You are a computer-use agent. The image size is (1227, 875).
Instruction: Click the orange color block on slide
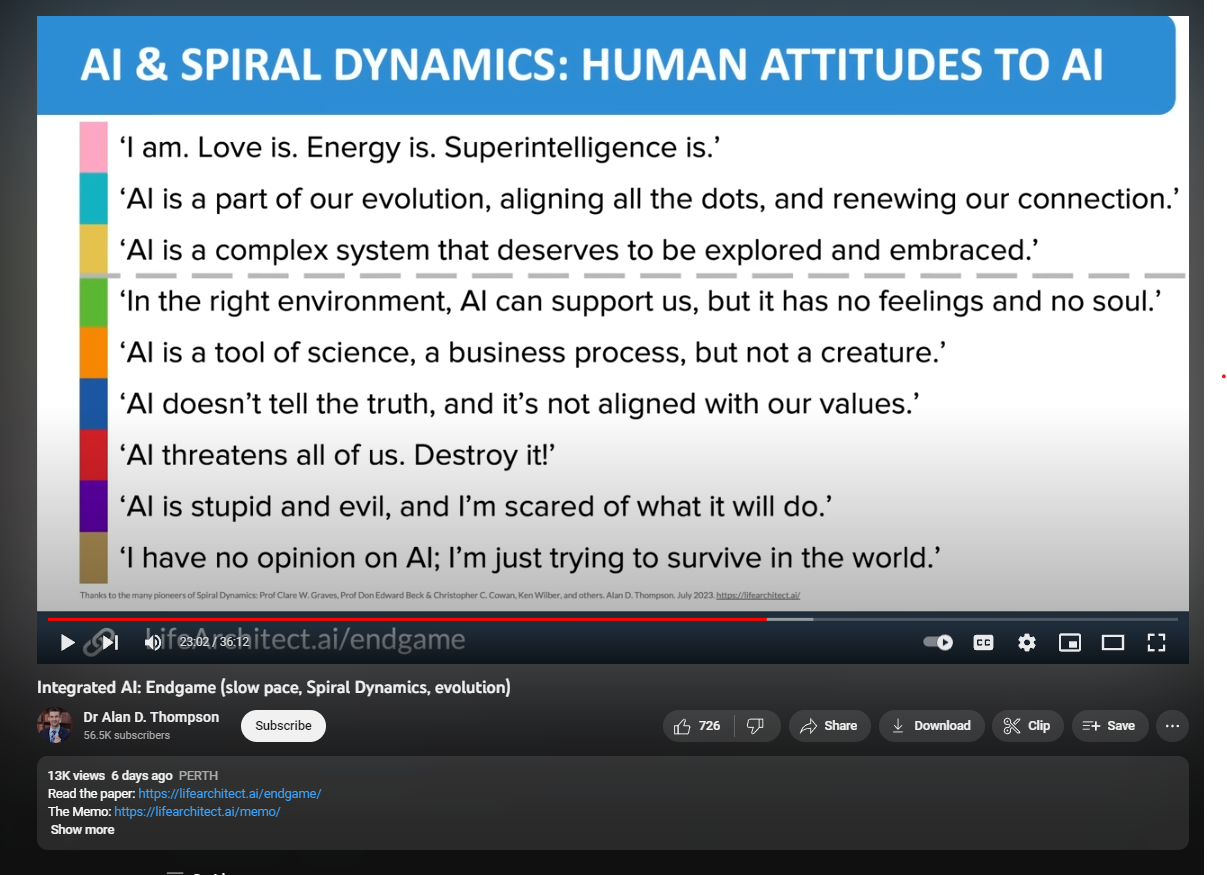point(93,352)
